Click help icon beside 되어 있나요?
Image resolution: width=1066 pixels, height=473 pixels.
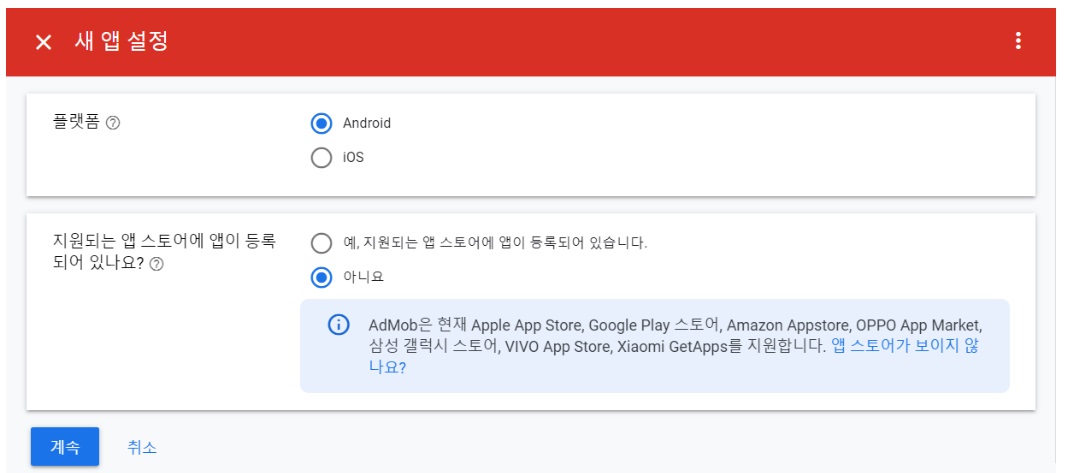[156, 264]
